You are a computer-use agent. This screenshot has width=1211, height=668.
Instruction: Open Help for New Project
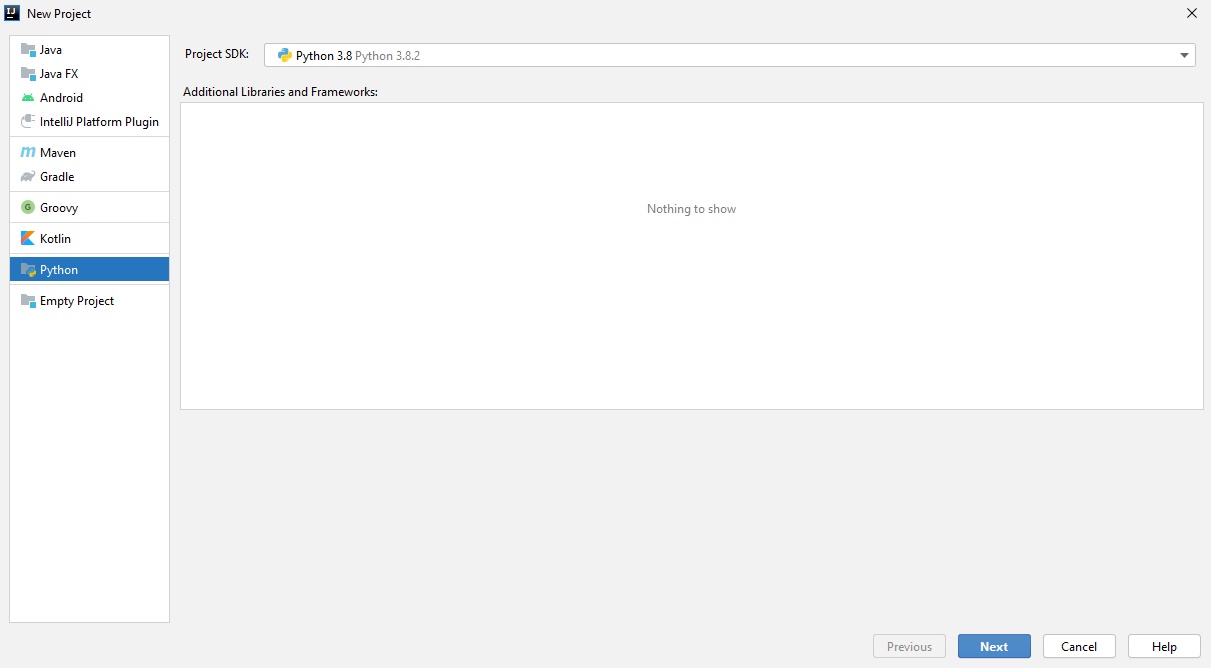pos(1164,646)
